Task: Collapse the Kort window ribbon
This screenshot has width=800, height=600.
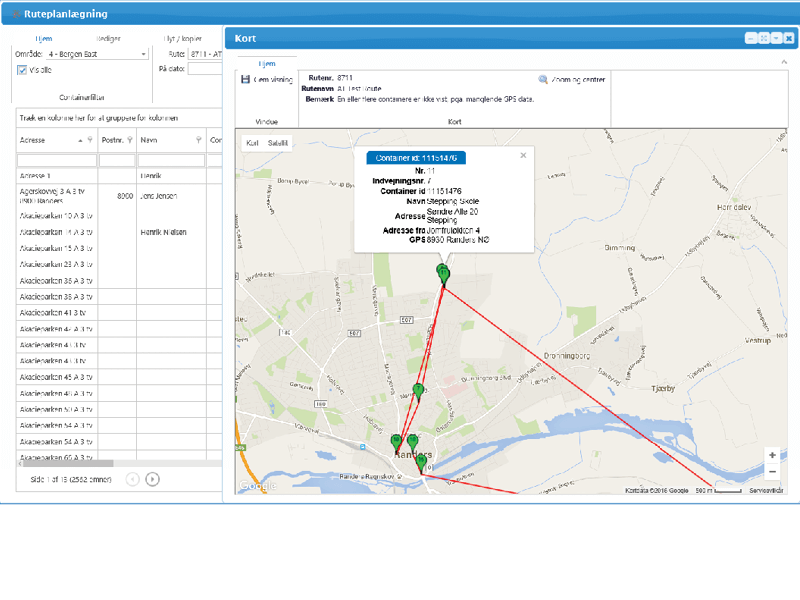Action: pyautogui.click(x=784, y=62)
